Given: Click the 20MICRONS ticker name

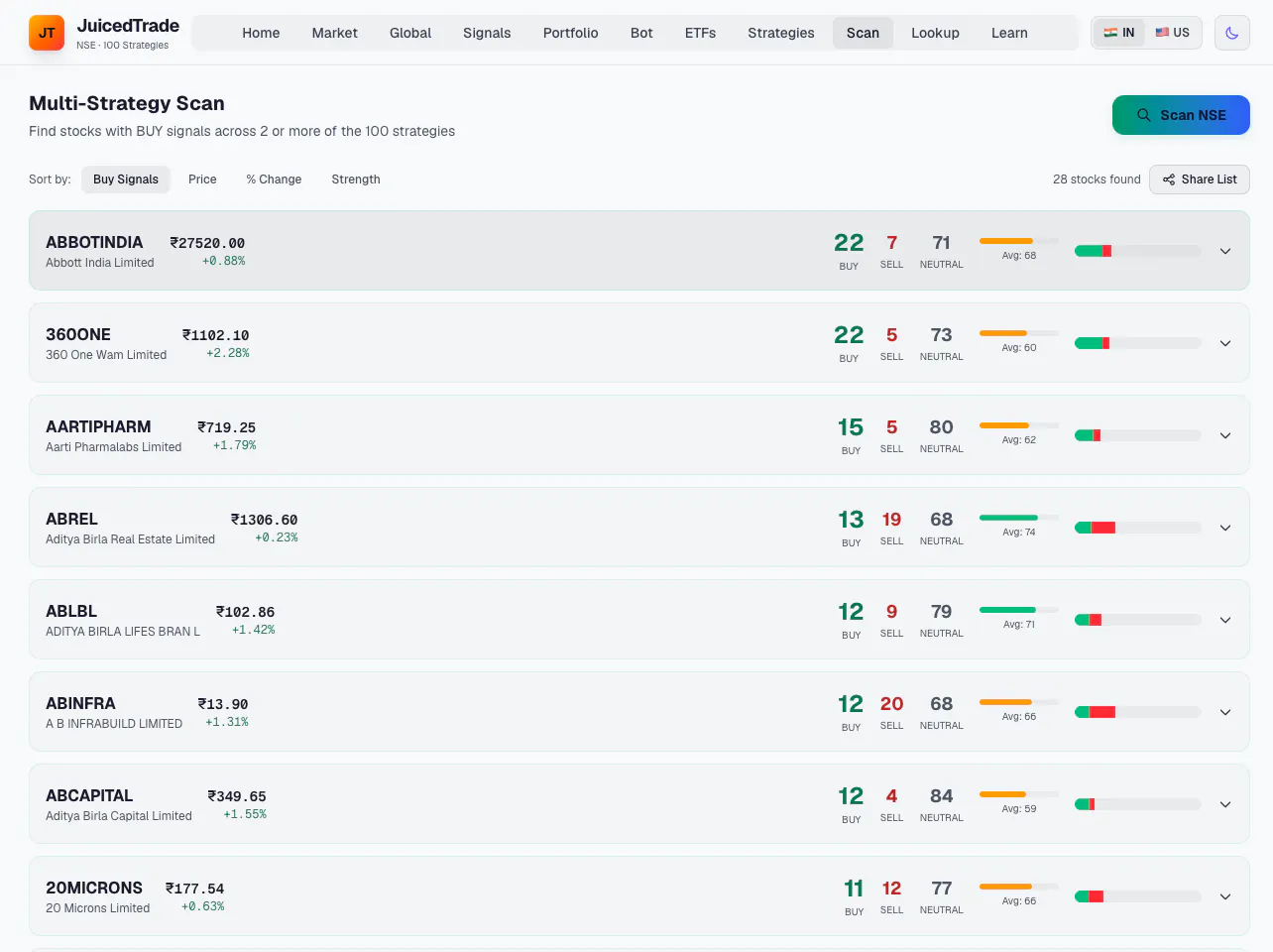Looking at the screenshot, I should tap(94, 888).
